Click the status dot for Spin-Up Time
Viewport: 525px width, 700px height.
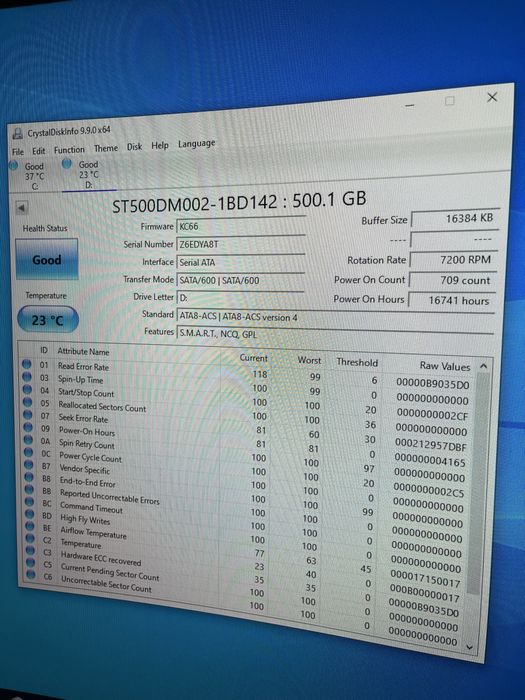click(x=27, y=377)
